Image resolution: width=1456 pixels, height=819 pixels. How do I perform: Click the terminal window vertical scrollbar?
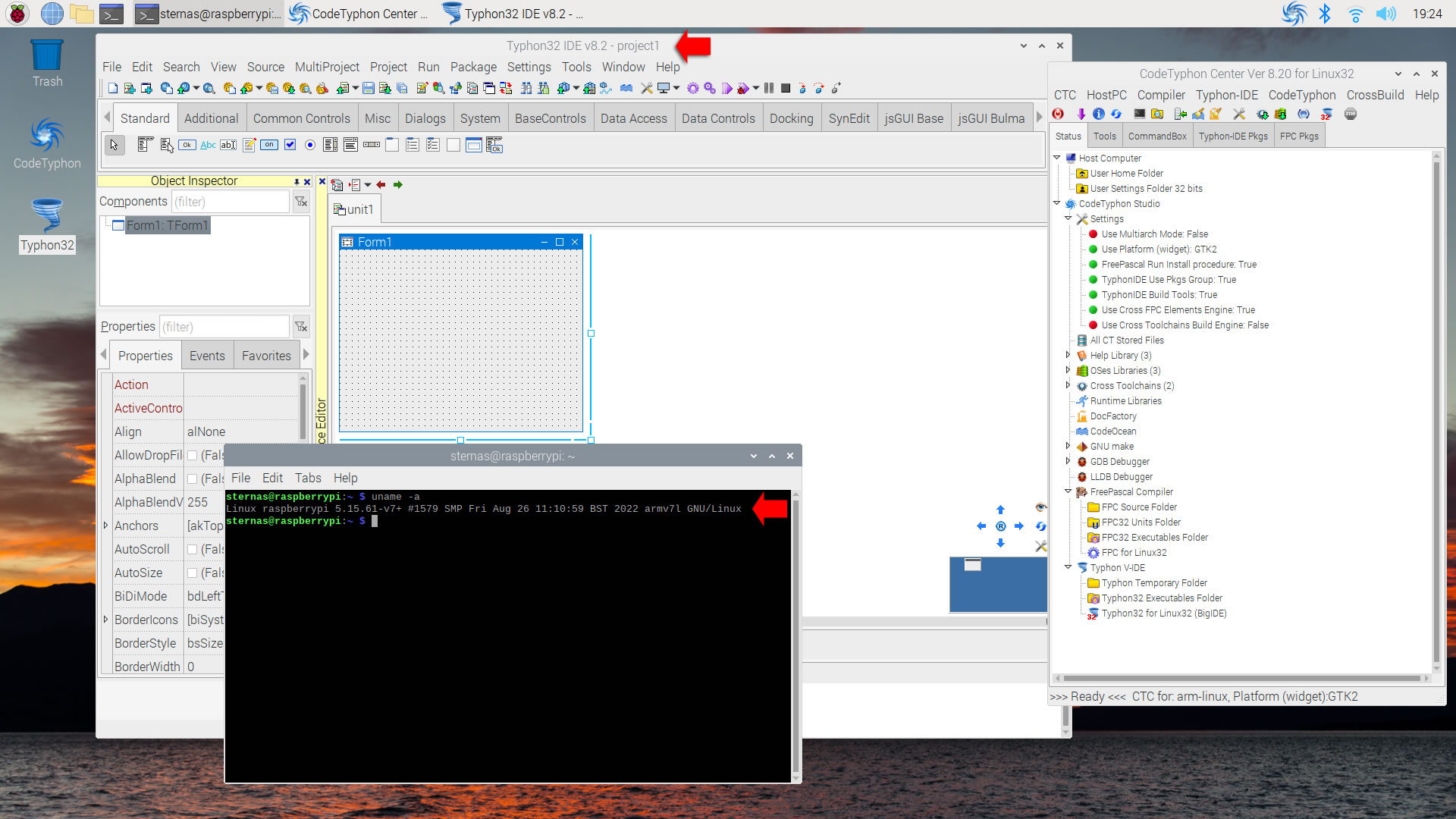(795, 635)
